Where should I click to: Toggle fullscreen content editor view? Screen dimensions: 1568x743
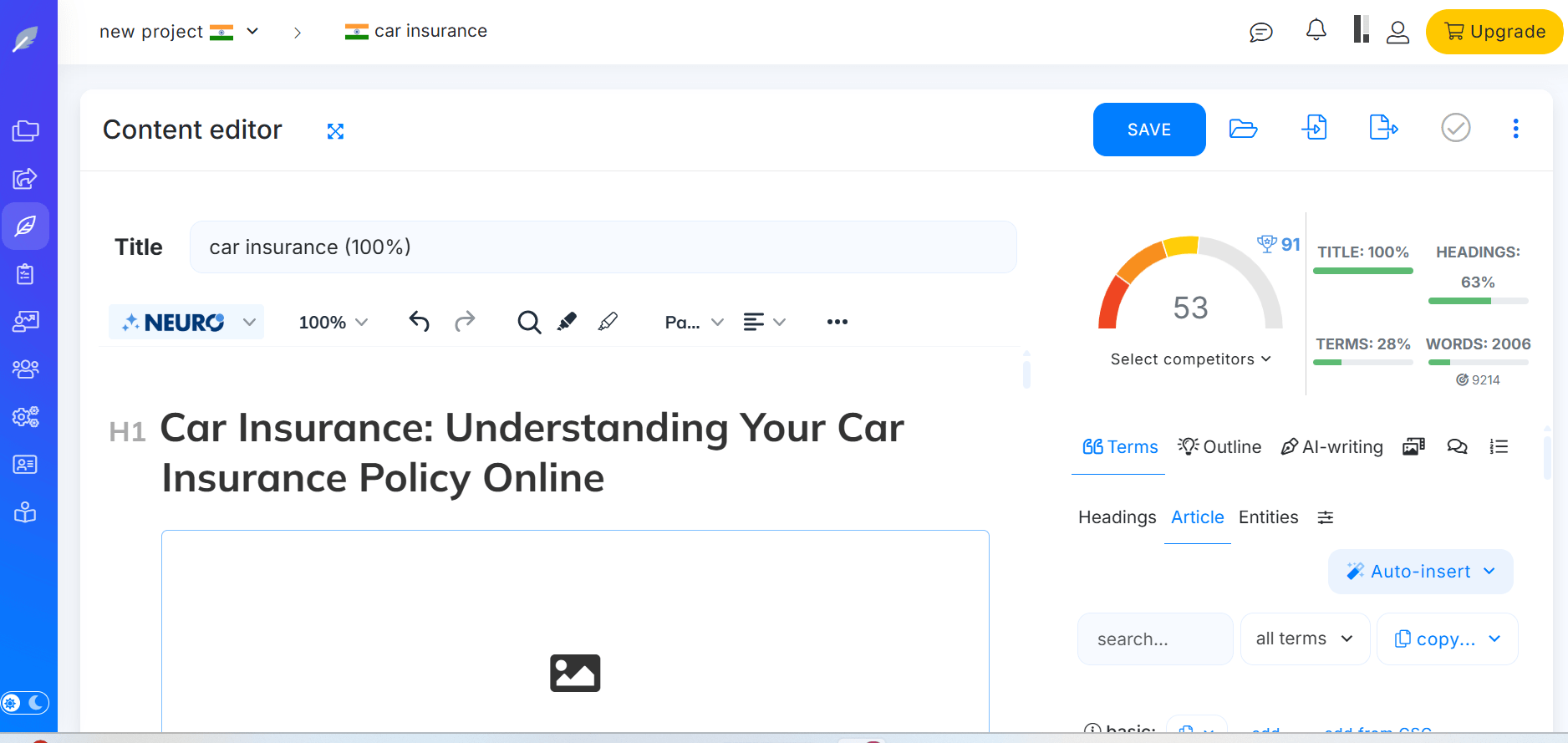pyautogui.click(x=335, y=131)
